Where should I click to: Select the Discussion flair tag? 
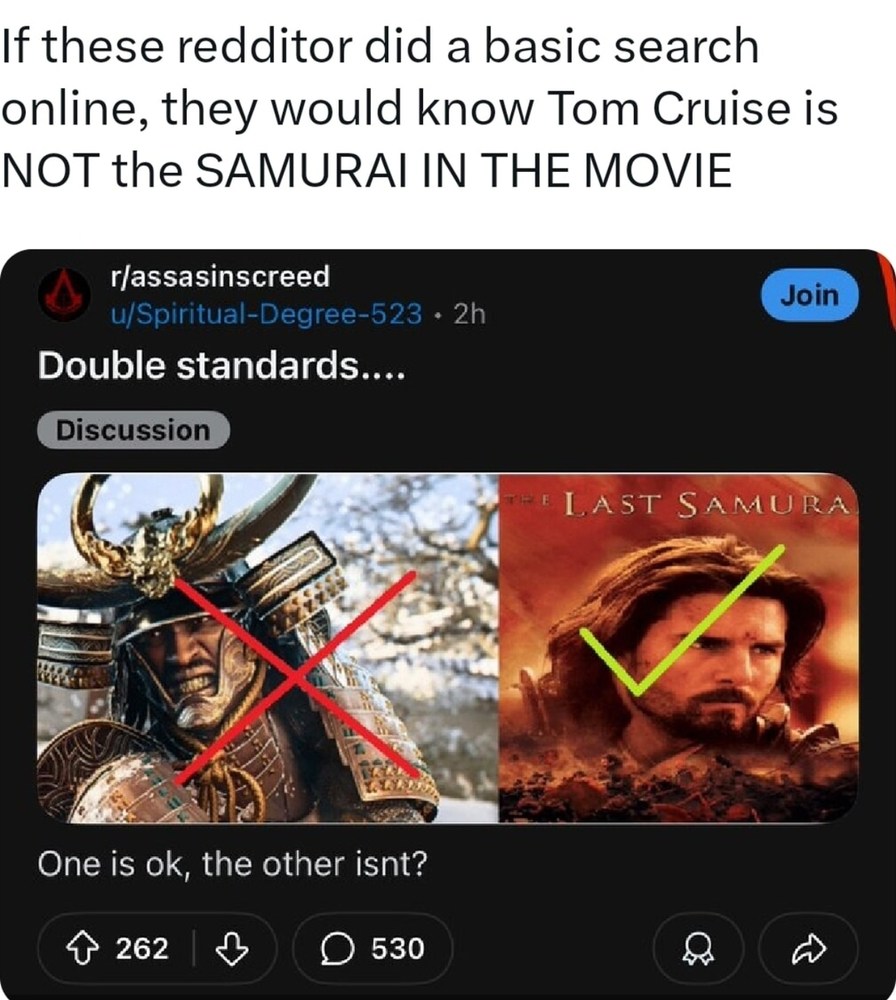(x=133, y=430)
